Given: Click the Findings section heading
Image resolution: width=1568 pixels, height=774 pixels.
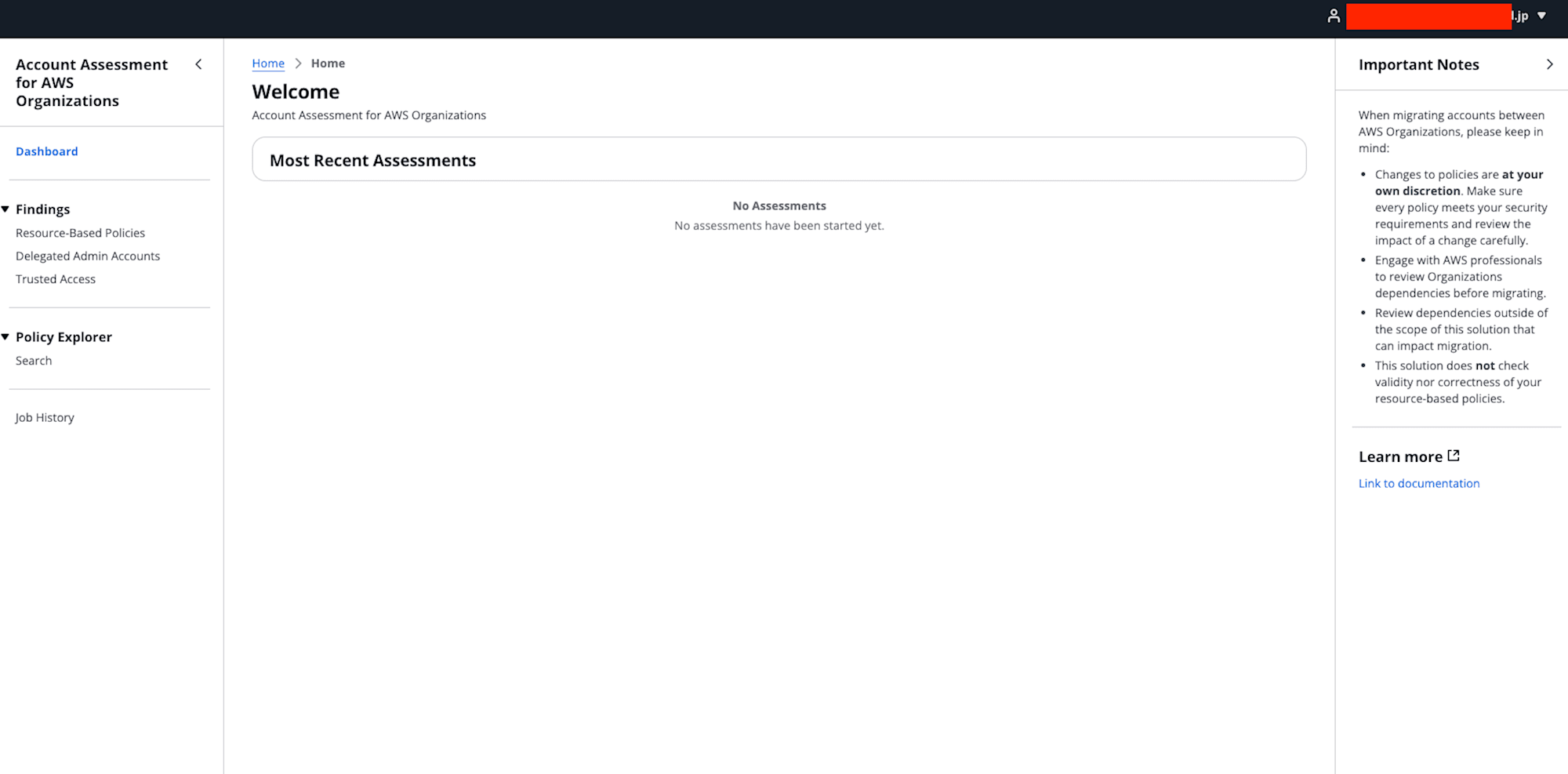Looking at the screenshot, I should (x=43, y=209).
